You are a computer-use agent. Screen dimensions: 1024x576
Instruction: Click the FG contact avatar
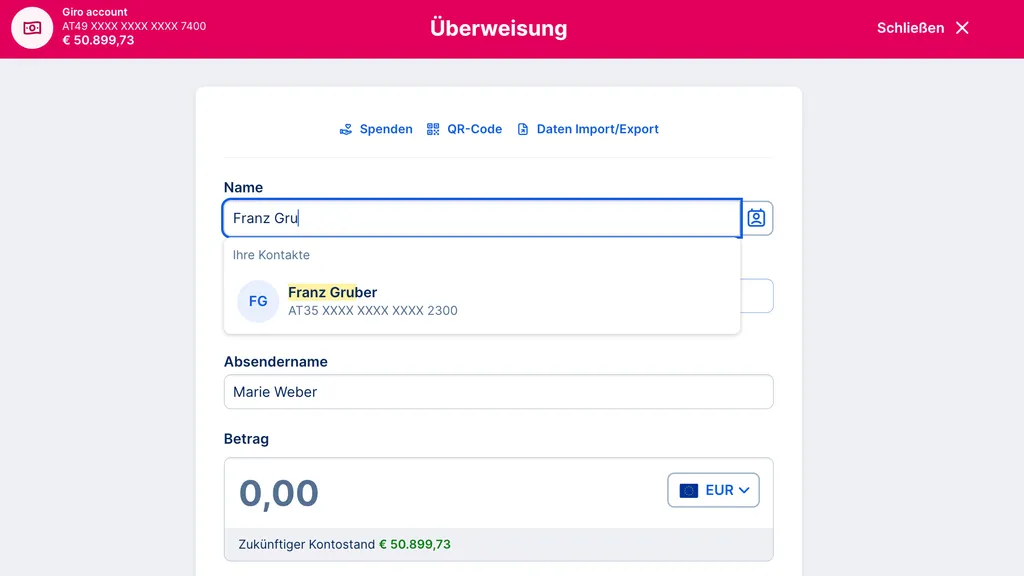click(x=258, y=301)
